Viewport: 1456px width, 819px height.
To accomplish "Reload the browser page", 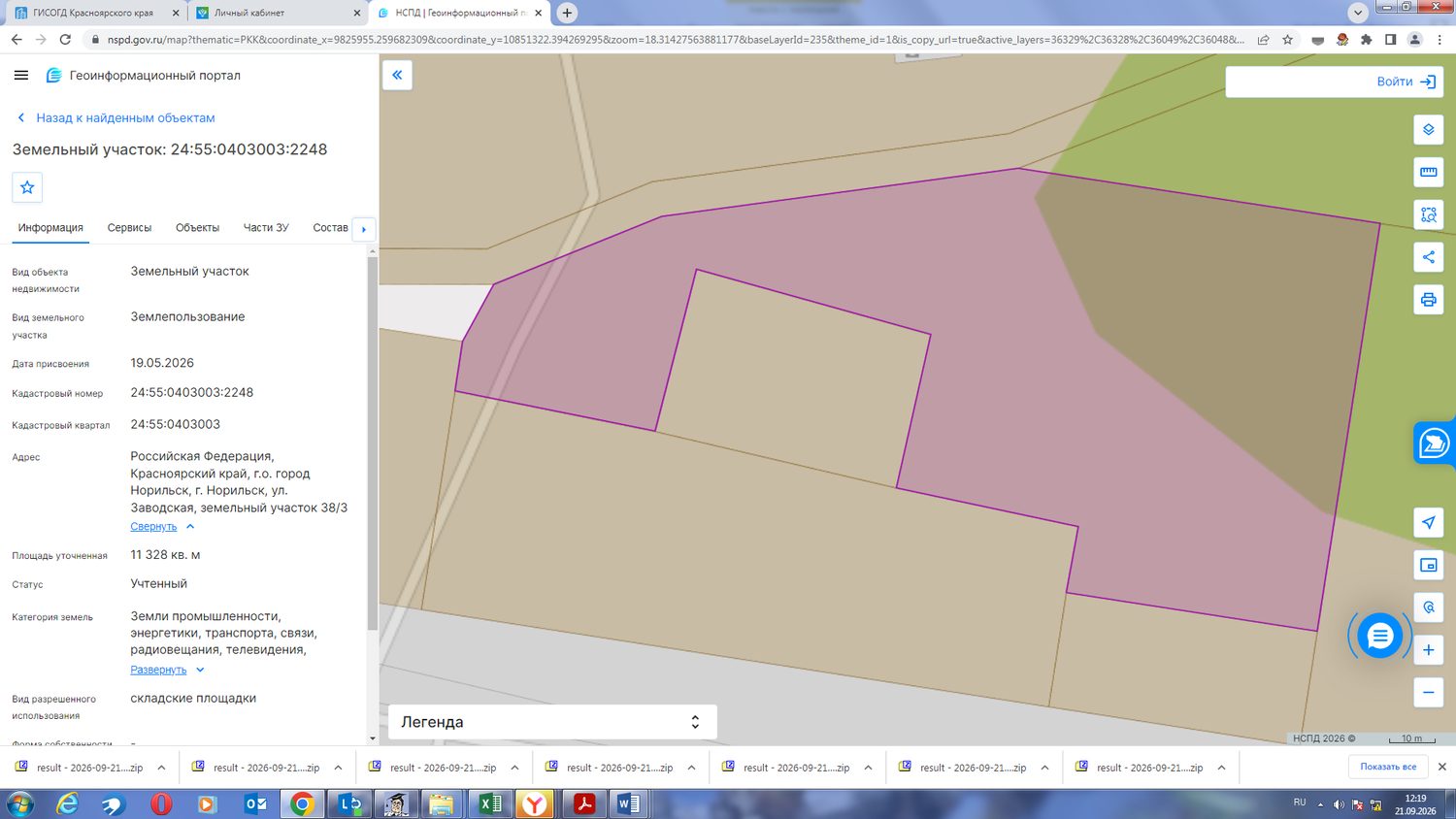I will click(65, 40).
